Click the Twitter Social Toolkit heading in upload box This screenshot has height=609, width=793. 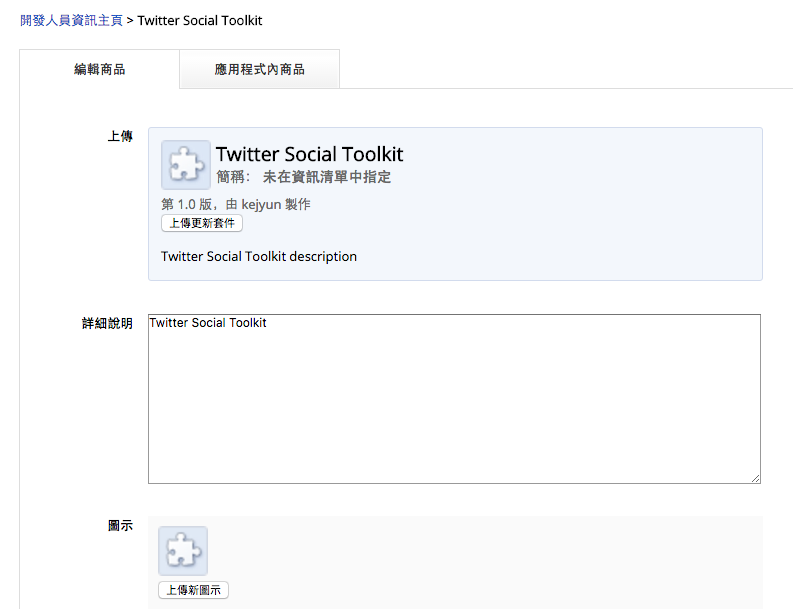[x=309, y=154]
